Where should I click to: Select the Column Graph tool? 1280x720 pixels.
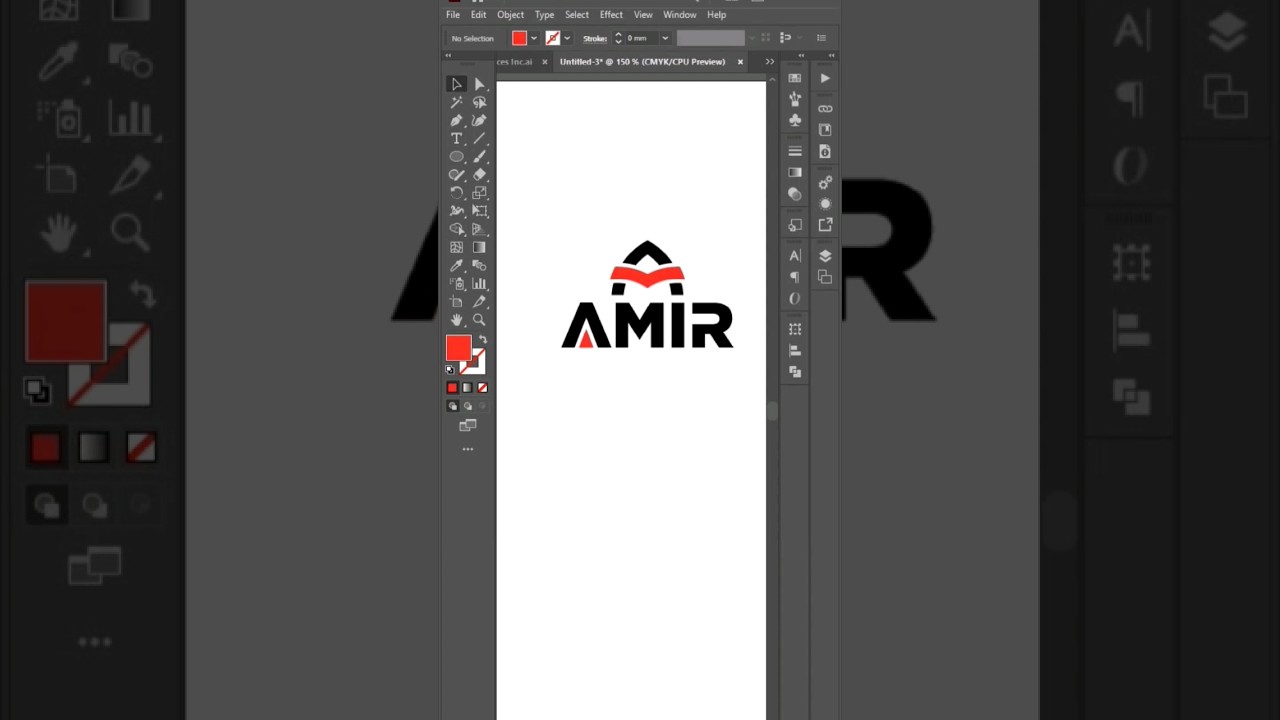[x=479, y=283]
